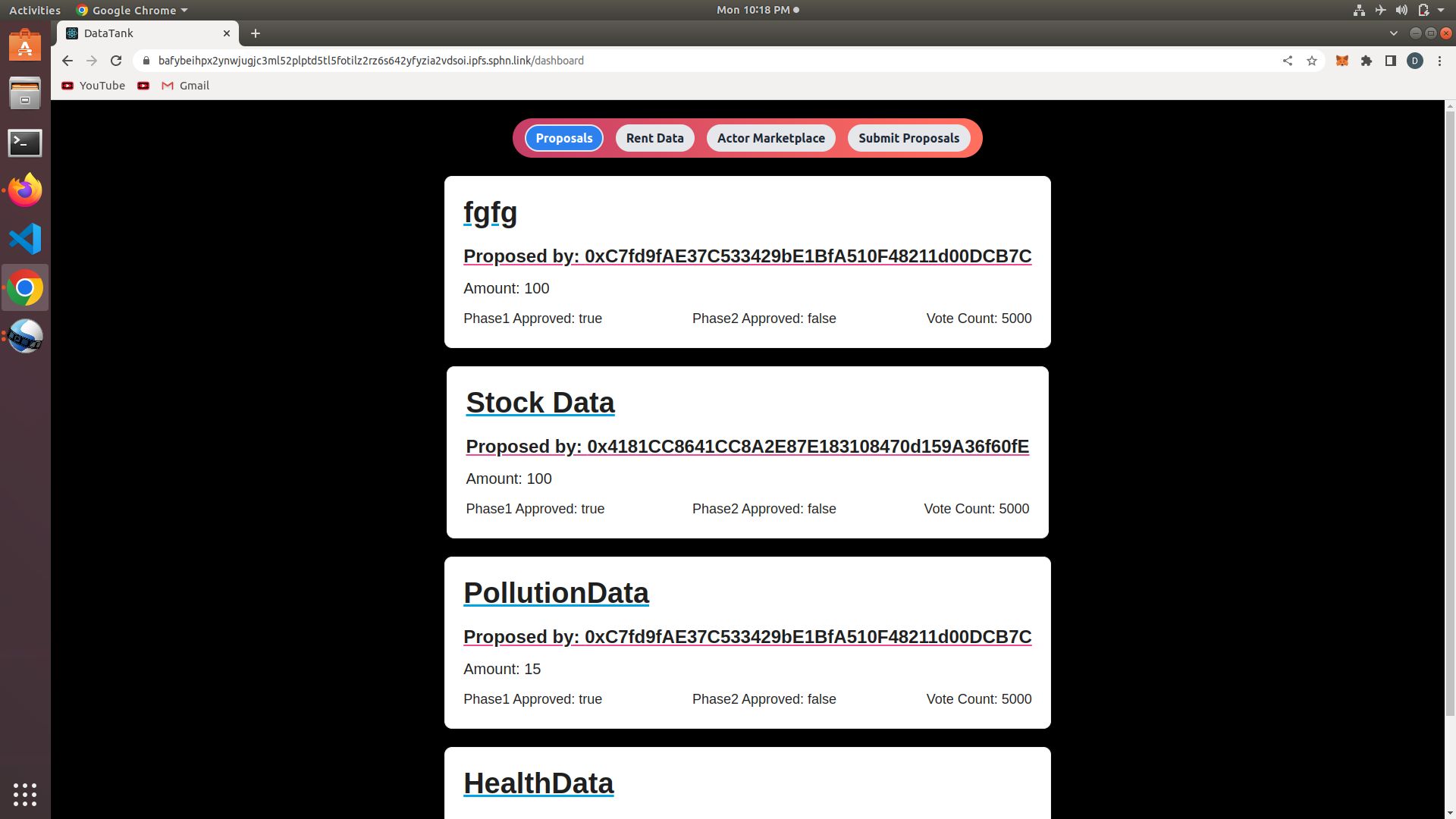Click the back navigation arrow

66,60
